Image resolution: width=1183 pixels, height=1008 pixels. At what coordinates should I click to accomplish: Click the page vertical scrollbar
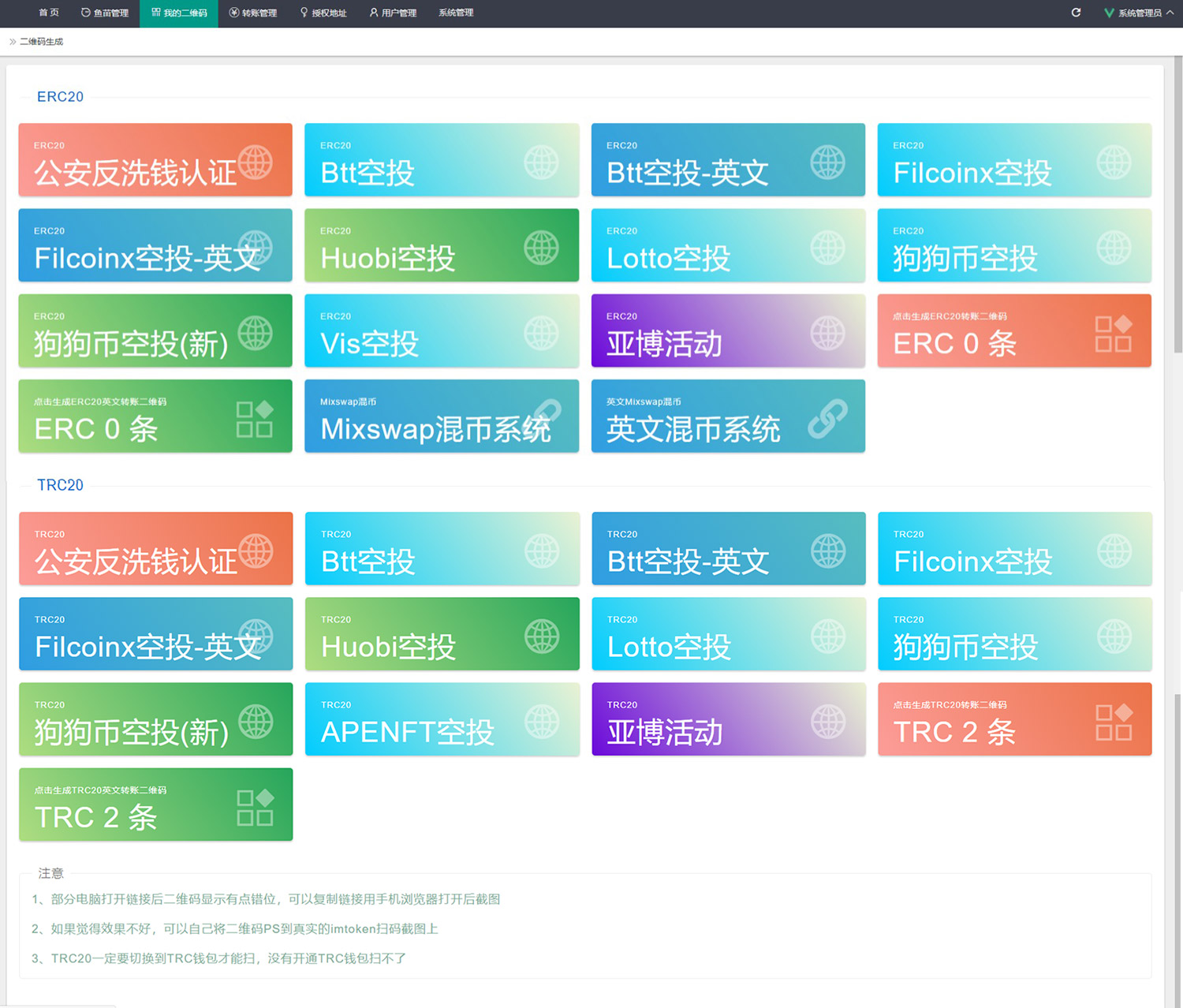coord(1178,205)
